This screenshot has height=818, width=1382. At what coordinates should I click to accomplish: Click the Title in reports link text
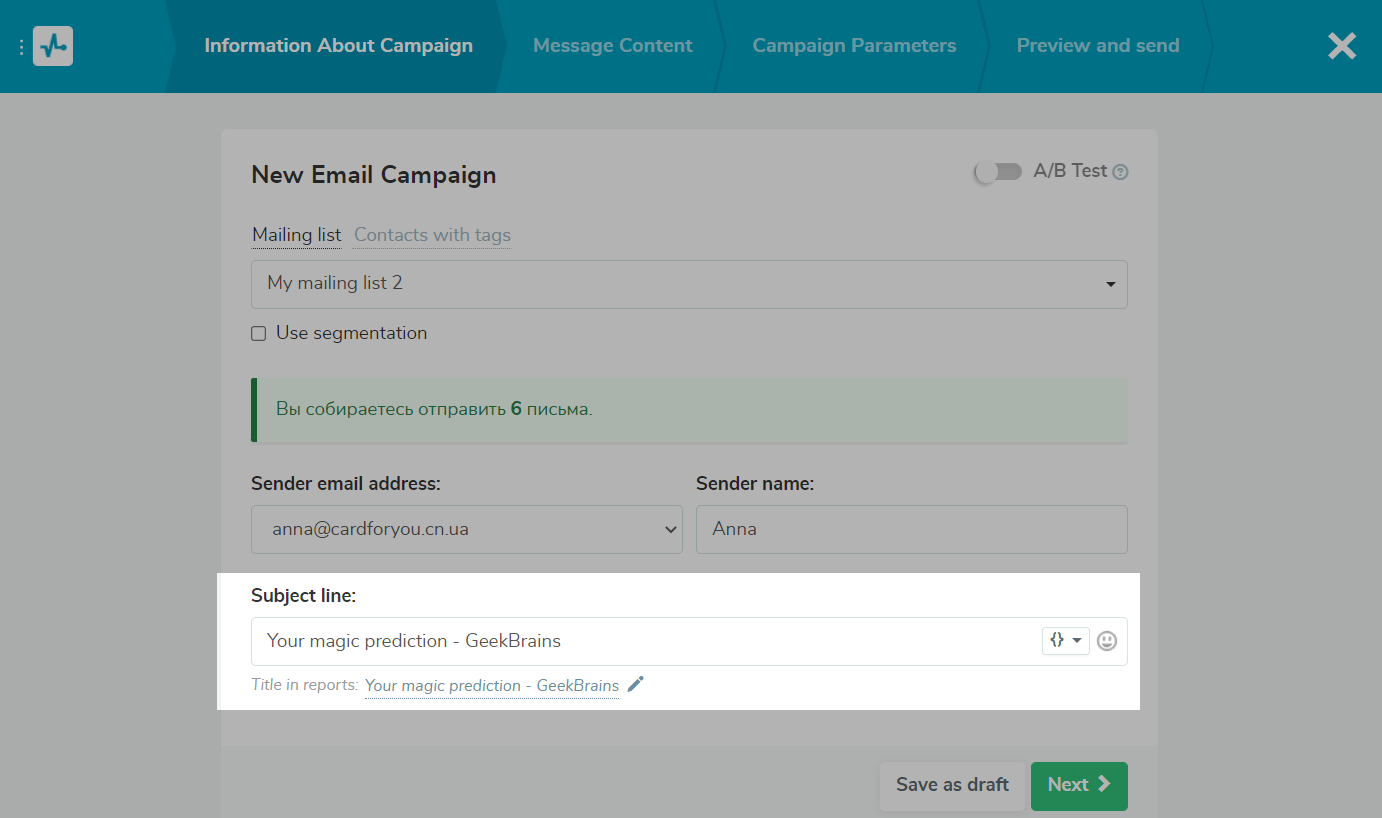pyautogui.click(x=492, y=686)
